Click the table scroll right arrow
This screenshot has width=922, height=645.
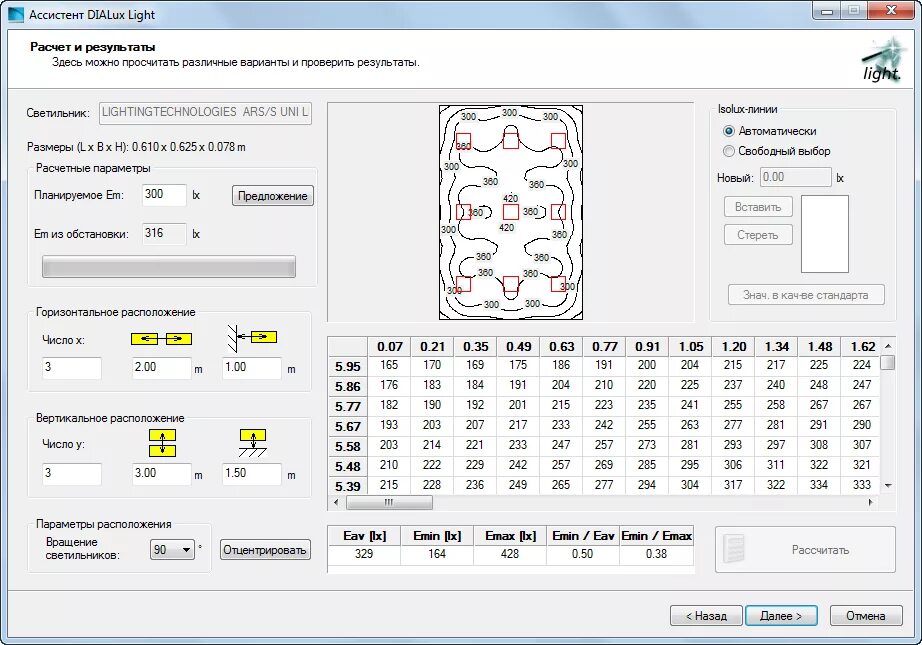870,503
